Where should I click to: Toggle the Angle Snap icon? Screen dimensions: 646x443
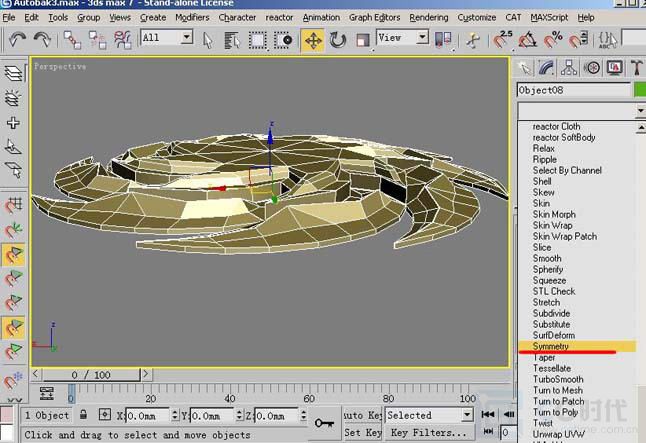click(x=528, y=40)
